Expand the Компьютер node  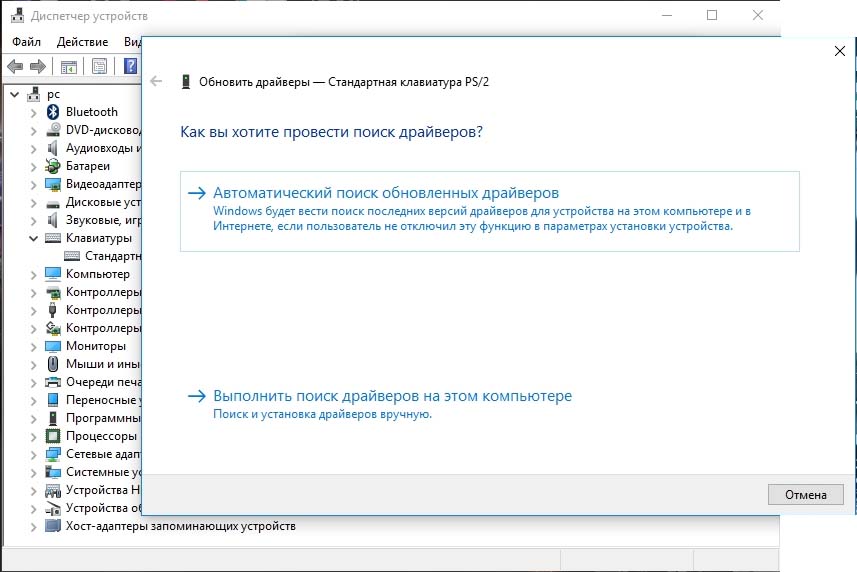tap(33, 275)
